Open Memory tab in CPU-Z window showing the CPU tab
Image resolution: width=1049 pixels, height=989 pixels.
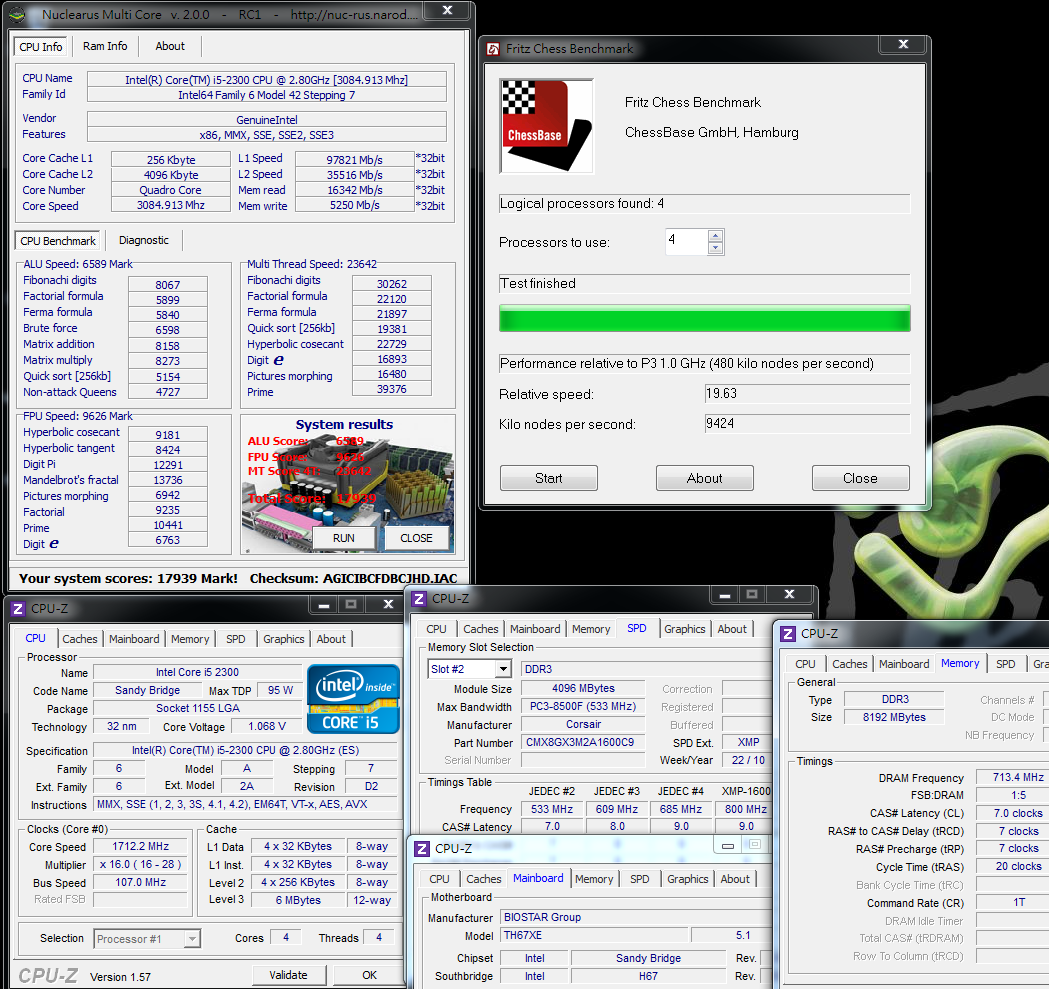click(190, 639)
